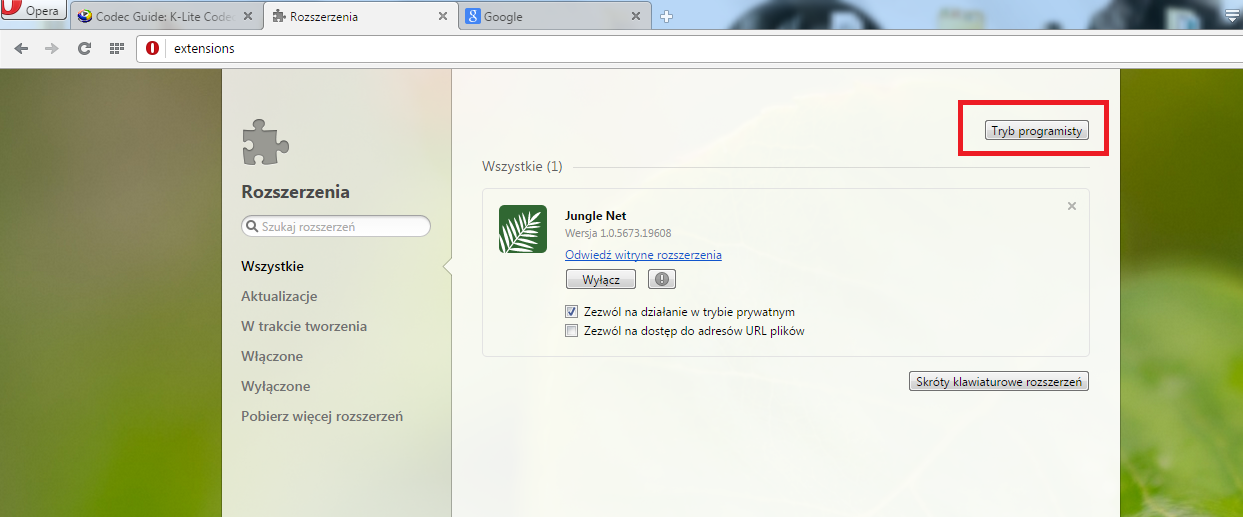
Task: Click the Wersja 1.0.5673.19608 text
Action: click(x=618, y=233)
